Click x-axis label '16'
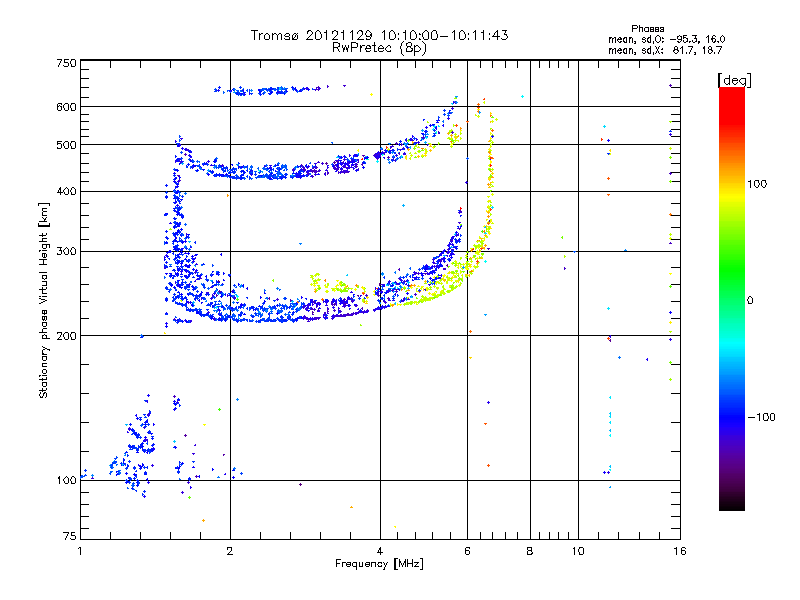This screenshot has width=800, height=600. 680,551
